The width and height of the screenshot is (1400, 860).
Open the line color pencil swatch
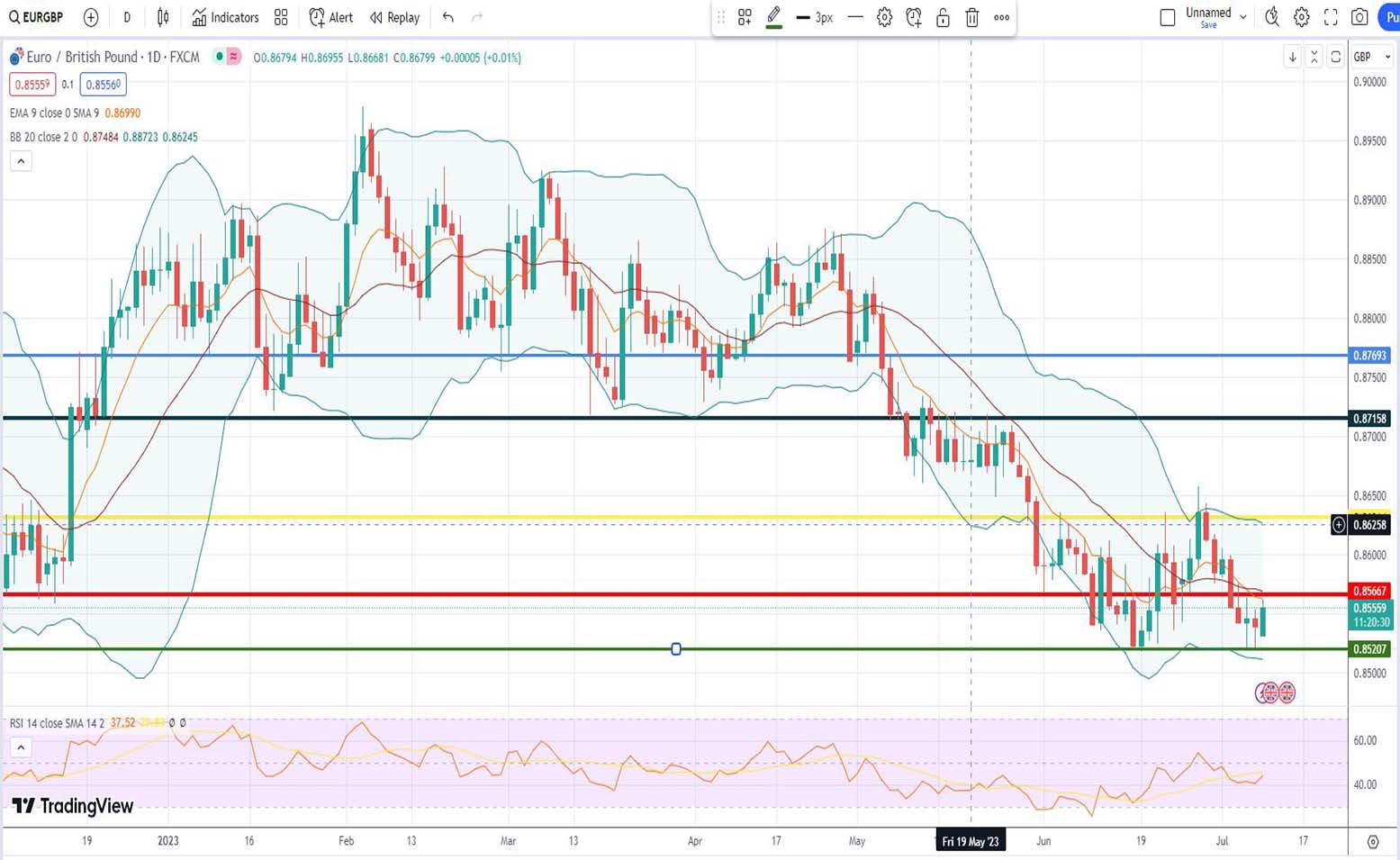pyautogui.click(x=773, y=17)
